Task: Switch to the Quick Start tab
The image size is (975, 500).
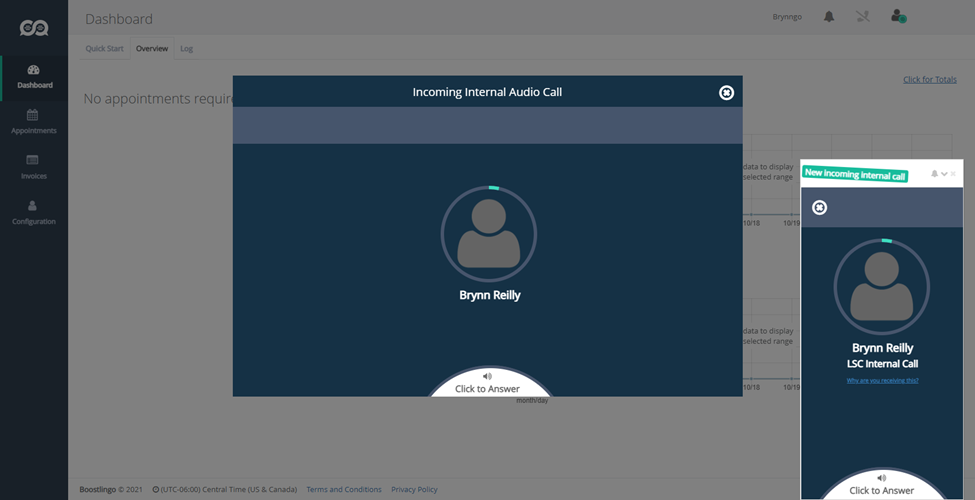Action: pyautogui.click(x=104, y=49)
